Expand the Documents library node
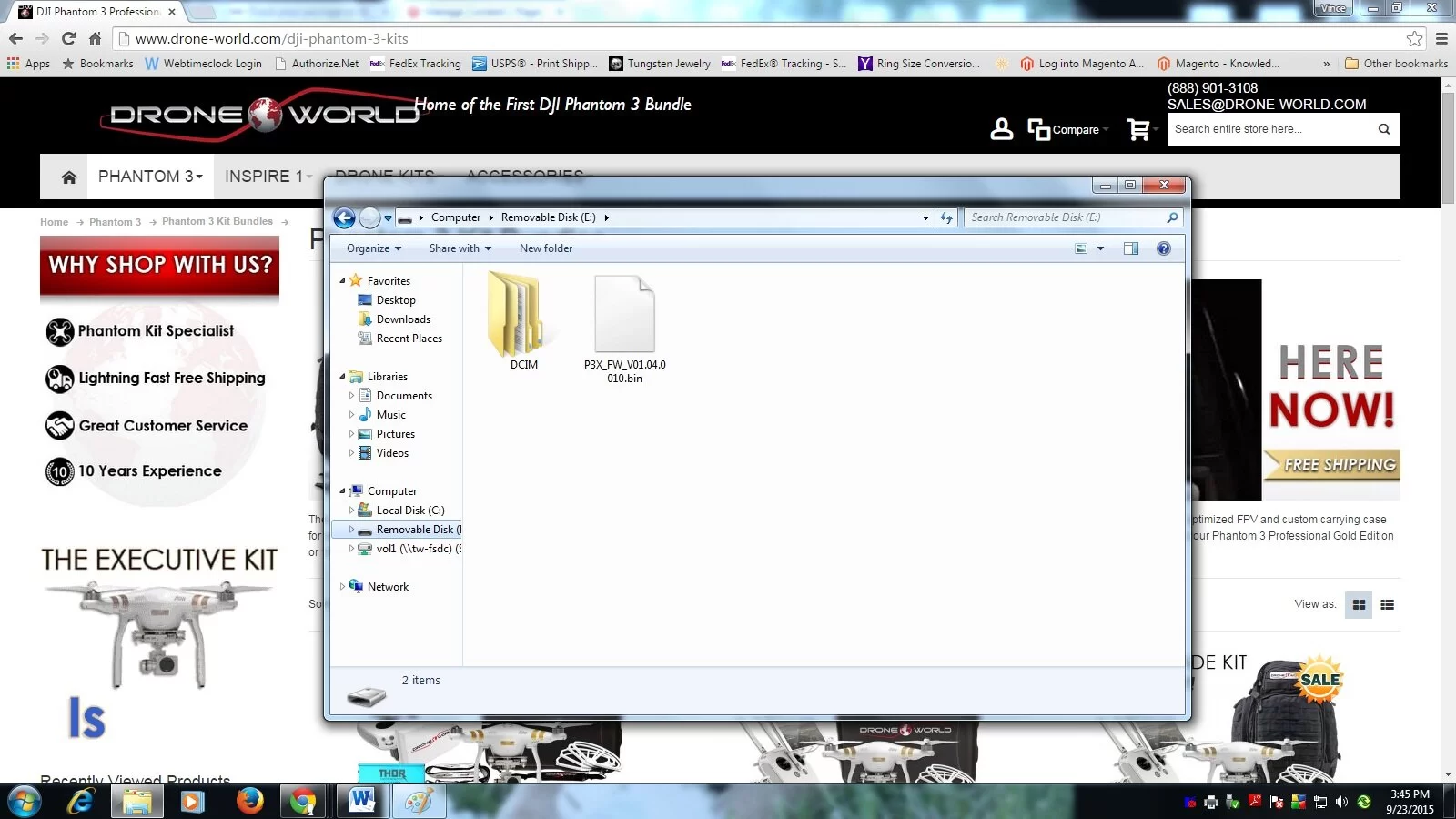 click(352, 396)
